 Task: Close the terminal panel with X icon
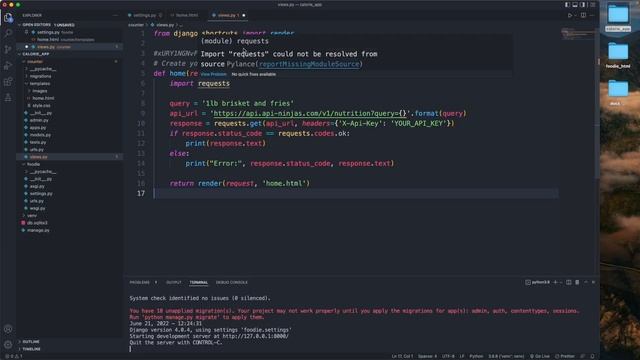click(x=593, y=282)
